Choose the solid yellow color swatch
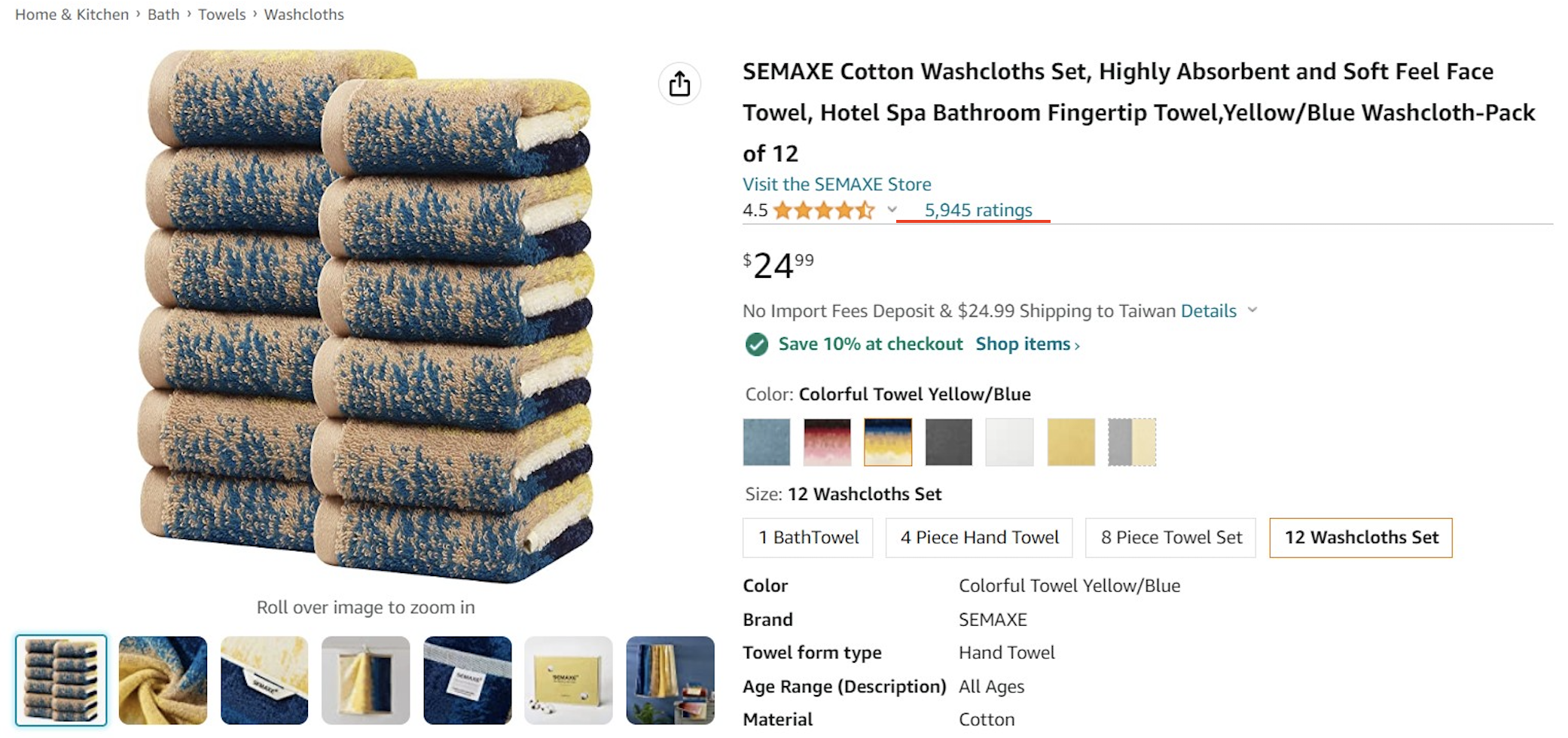Image resolution: width=1568 pixels, height=738 pixels. (1070, 442)
